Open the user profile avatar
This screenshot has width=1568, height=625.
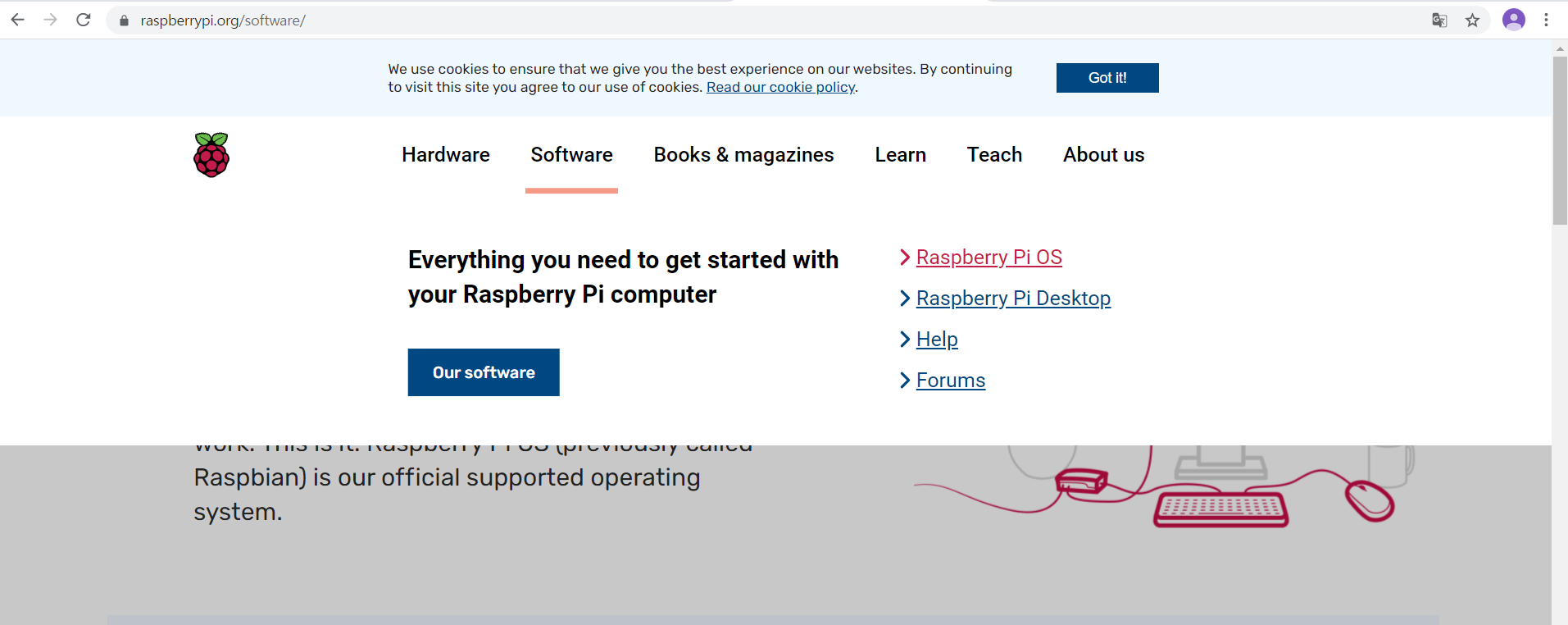(x=1513, y=20)
